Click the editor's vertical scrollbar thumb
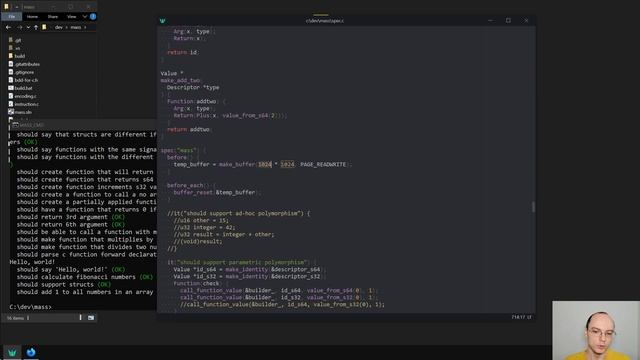This screenshot has width=640, height=360. tap(533, 207)
